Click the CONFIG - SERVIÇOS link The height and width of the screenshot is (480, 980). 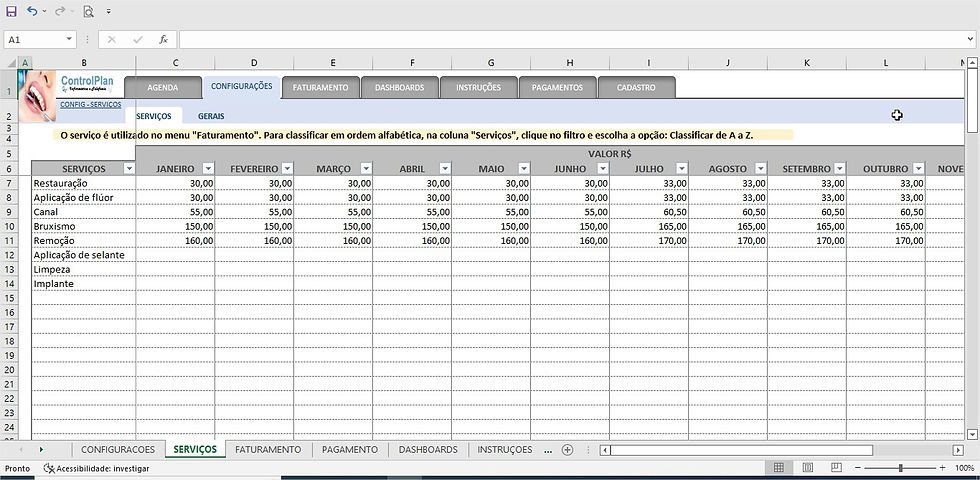(91, 104)
